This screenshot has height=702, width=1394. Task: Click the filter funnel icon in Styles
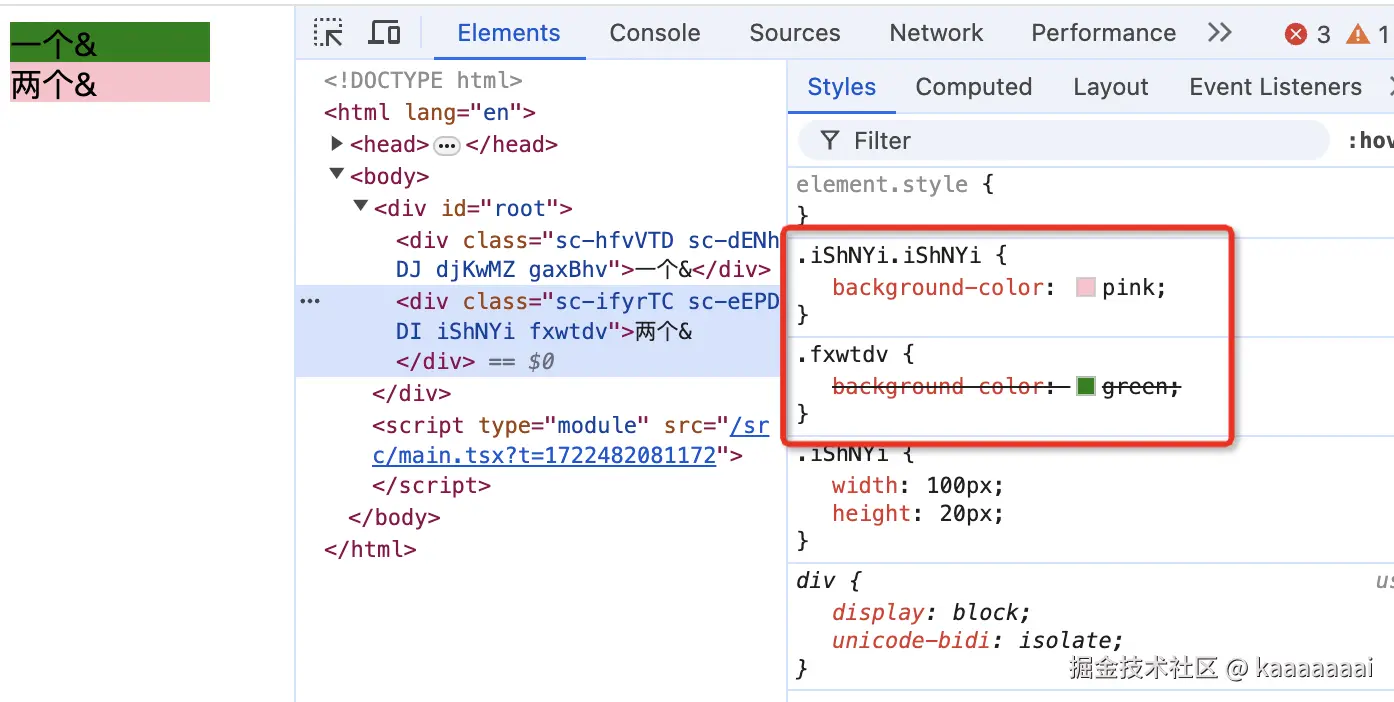[830, 140]
